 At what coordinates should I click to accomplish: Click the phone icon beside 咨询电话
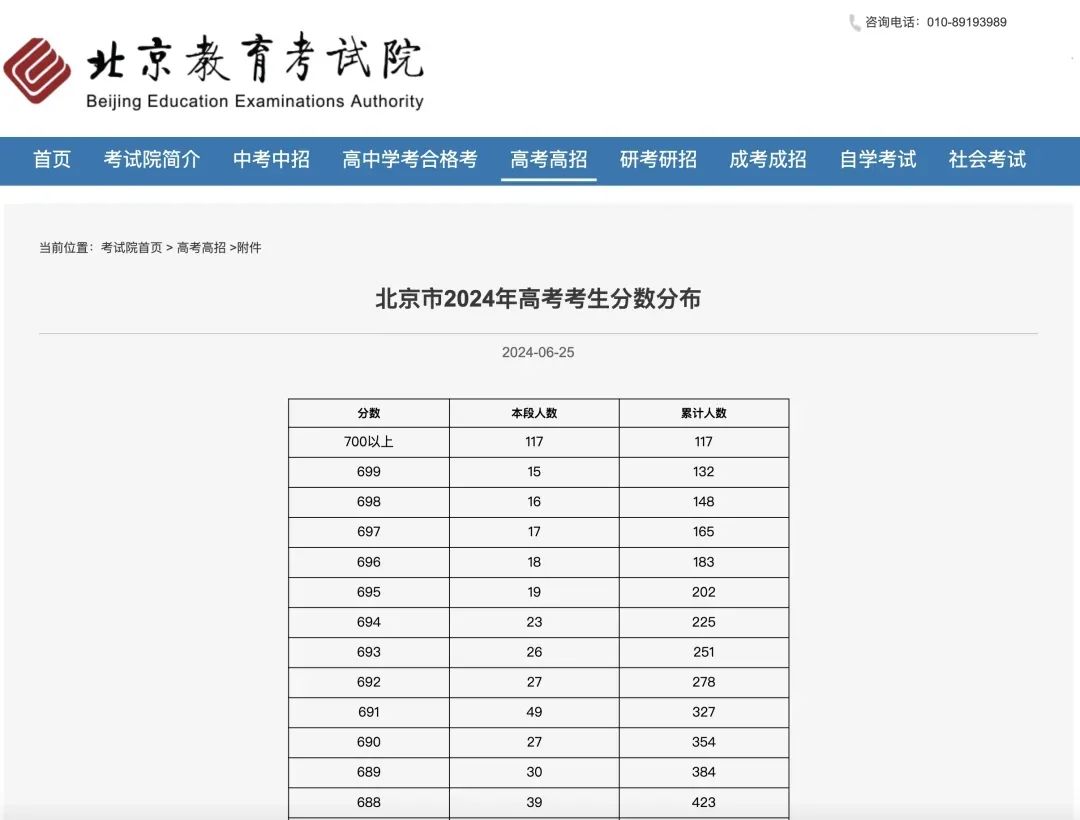(x=854, y=23)
